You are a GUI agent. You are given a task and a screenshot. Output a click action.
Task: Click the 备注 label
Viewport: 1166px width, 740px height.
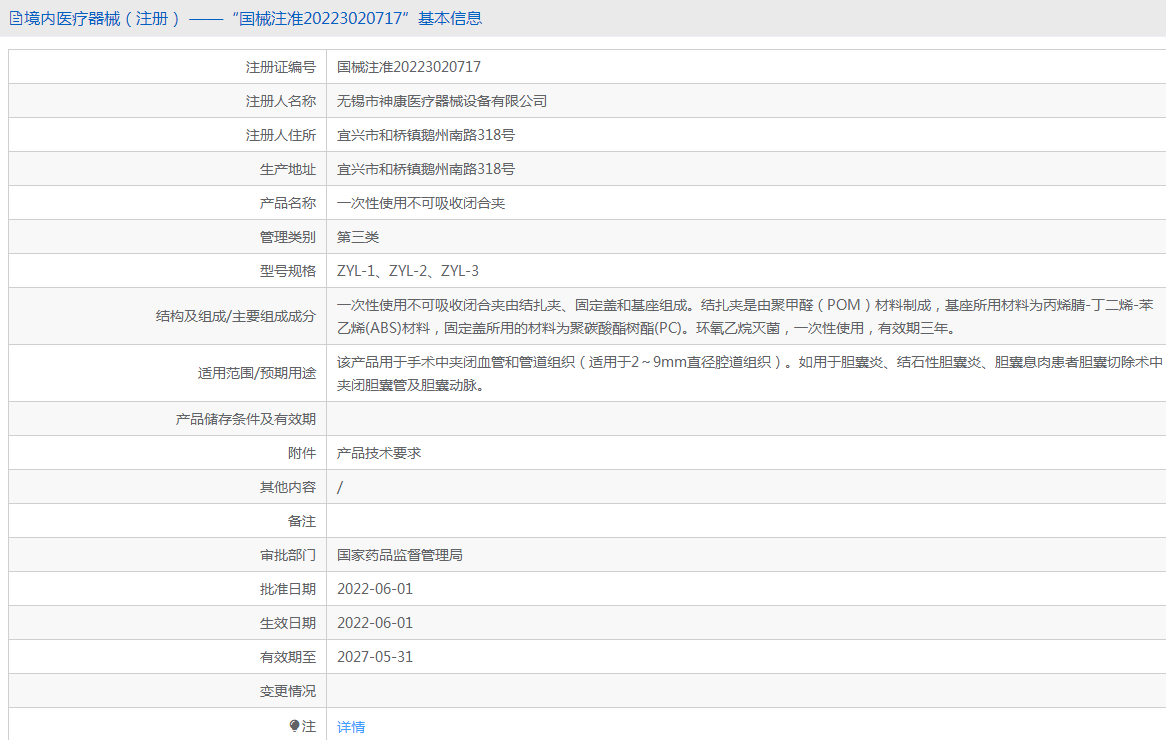302,521
